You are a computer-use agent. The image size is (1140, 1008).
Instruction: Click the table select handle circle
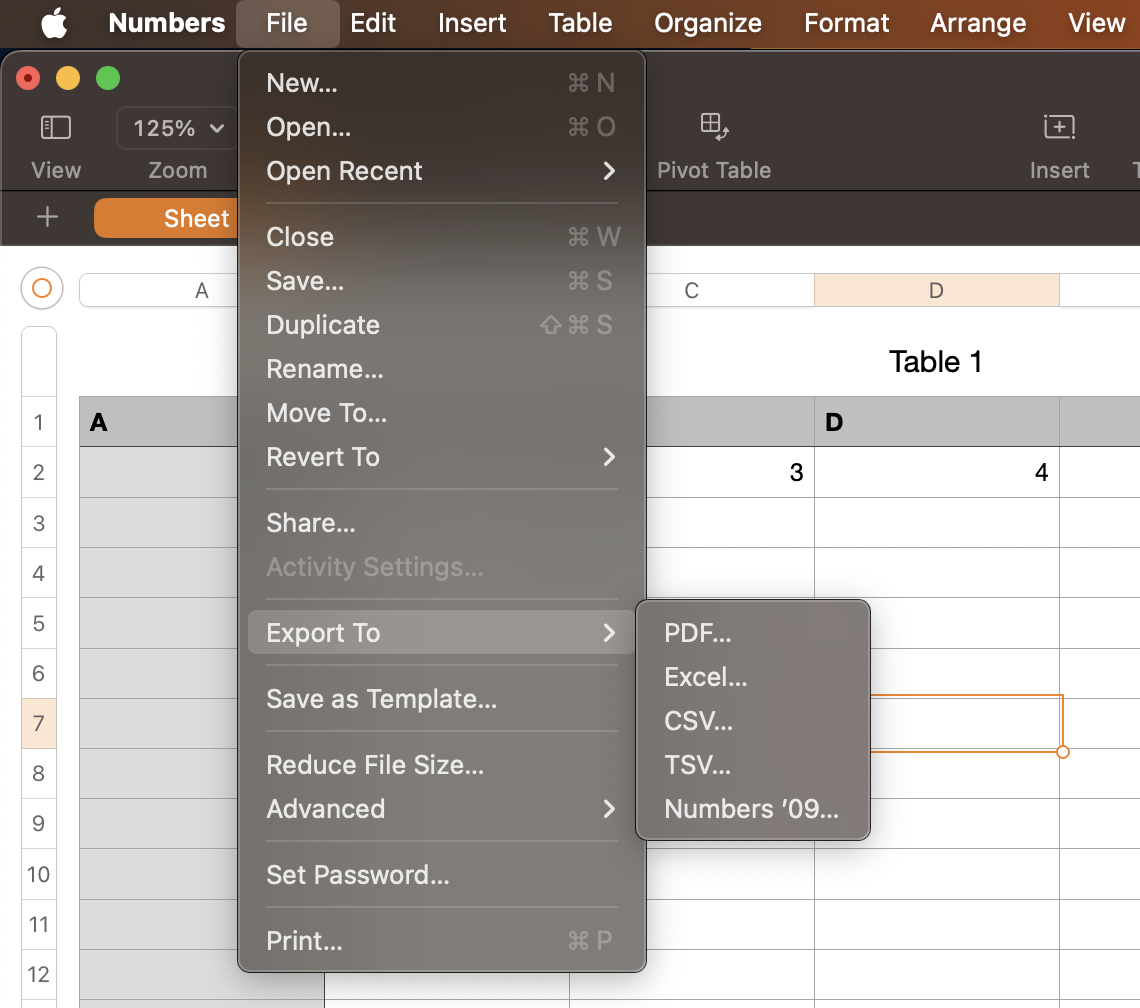click(42, 289)
